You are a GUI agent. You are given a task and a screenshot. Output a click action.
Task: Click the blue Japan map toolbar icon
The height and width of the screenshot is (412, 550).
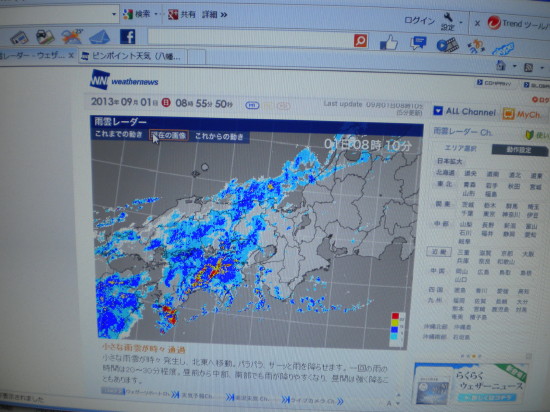coord(503,48)
